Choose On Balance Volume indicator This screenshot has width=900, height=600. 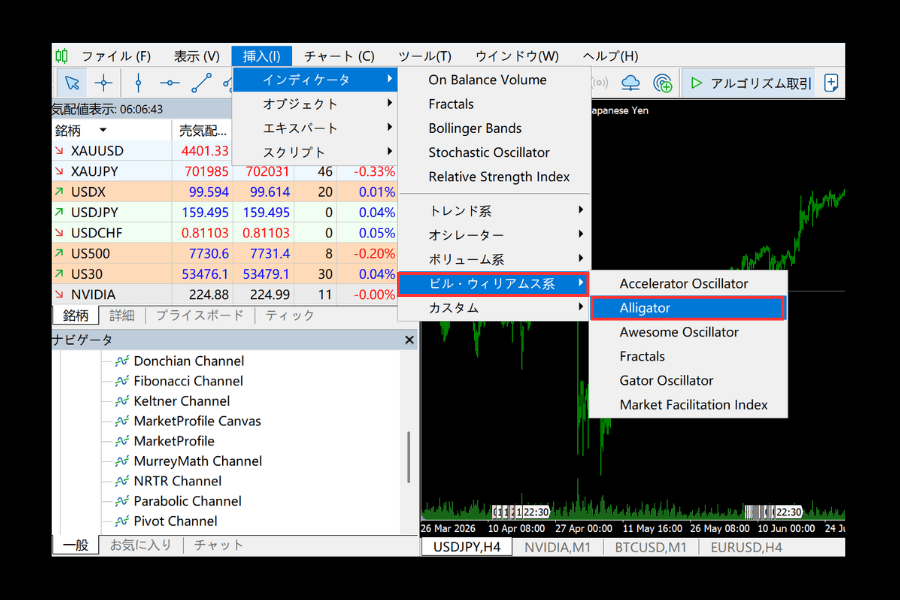coord(487,80)
